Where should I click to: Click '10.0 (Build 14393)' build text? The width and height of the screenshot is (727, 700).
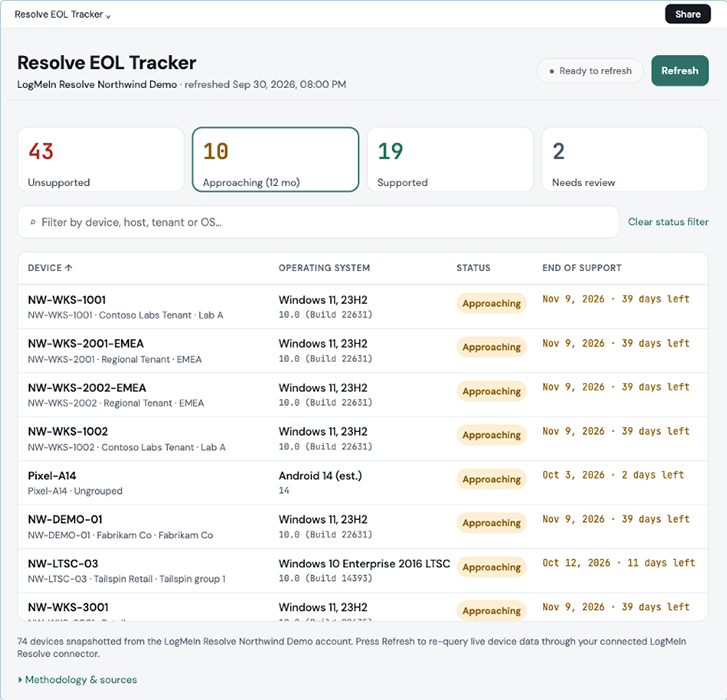point(325,579)
